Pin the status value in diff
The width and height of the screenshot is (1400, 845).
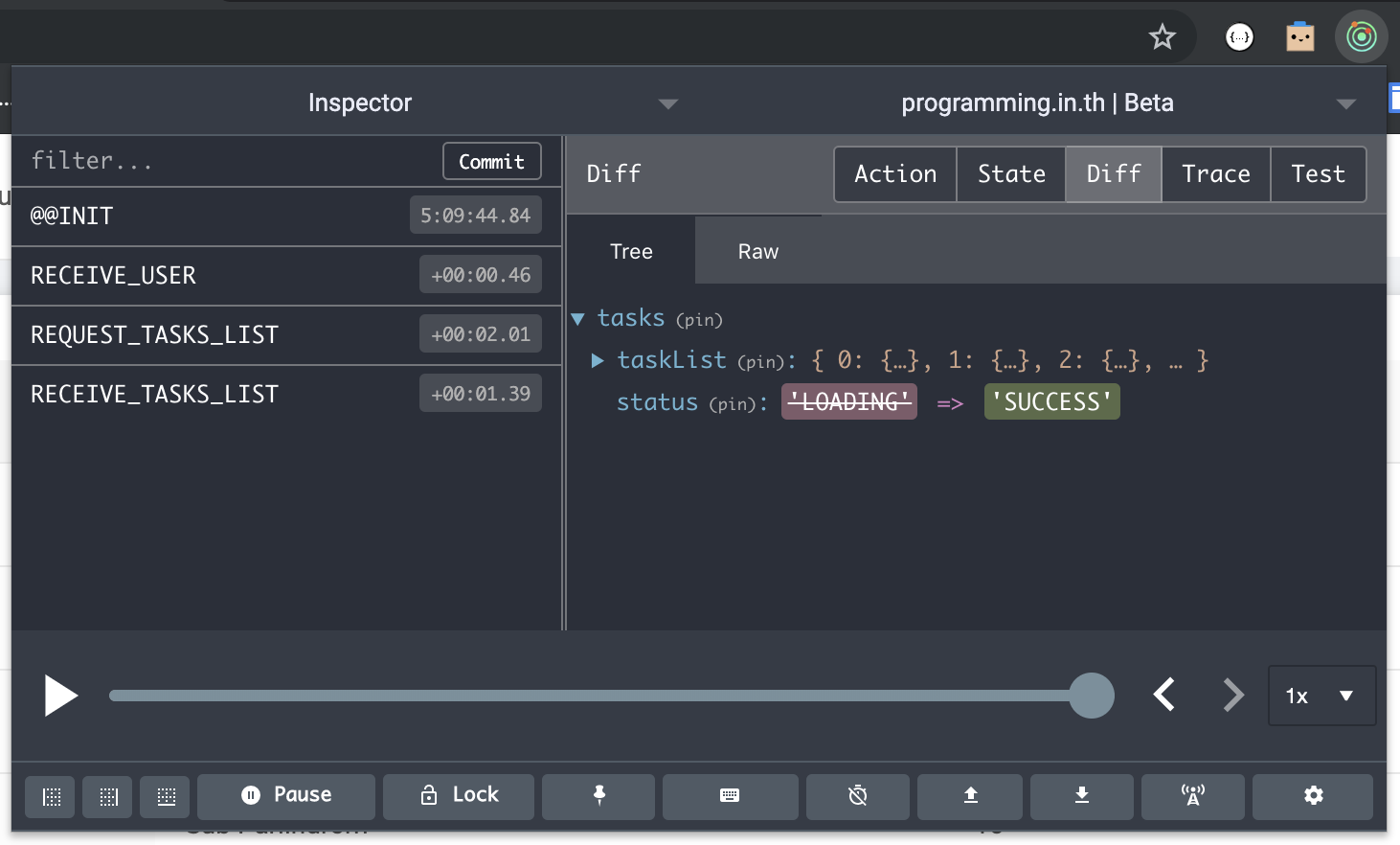732,404
